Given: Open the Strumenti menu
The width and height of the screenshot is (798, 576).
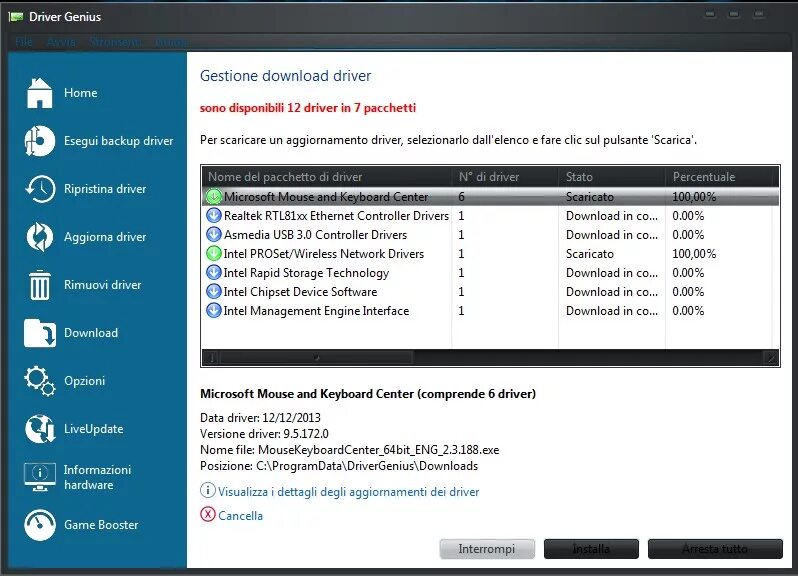Looking at the screenshot, I should point(115,42).
